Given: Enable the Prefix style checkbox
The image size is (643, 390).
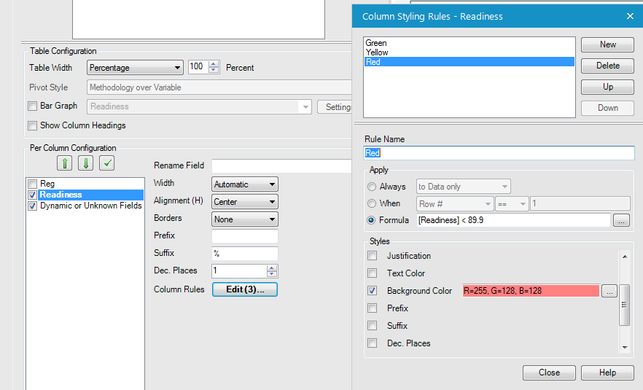Looking at the screenshot, I should 372,308.
